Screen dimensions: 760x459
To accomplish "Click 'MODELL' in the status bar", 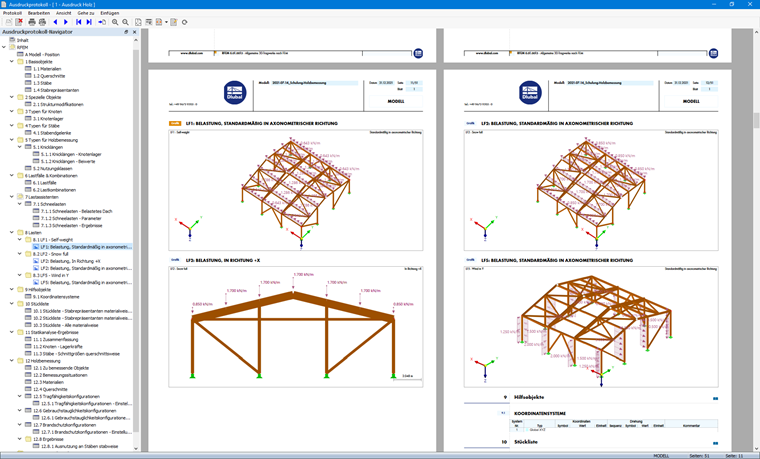I will (x=661, y=456).
